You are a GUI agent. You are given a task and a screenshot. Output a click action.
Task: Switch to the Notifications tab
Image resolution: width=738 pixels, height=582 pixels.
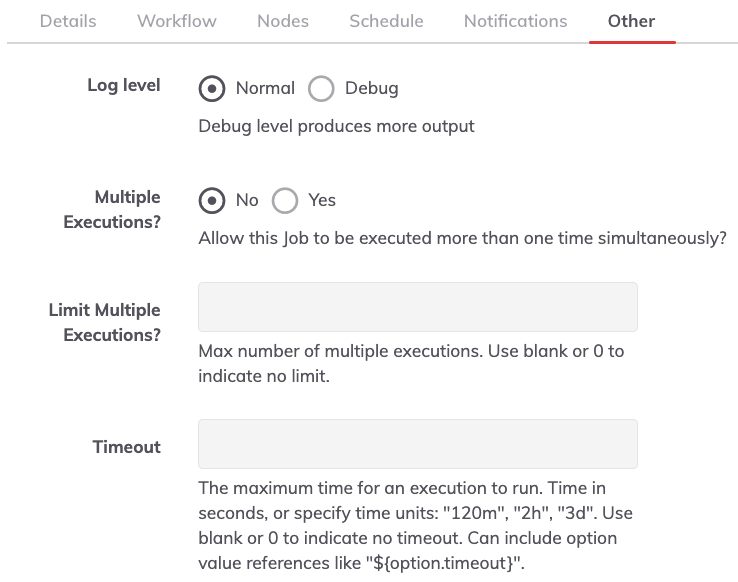(516, 21)
